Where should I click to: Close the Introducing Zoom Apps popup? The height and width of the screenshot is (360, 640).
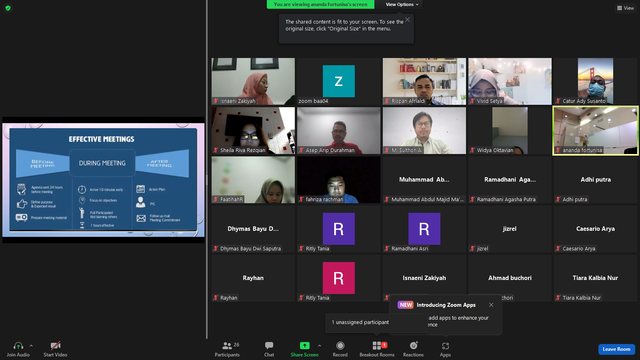(x=491, y=305)
